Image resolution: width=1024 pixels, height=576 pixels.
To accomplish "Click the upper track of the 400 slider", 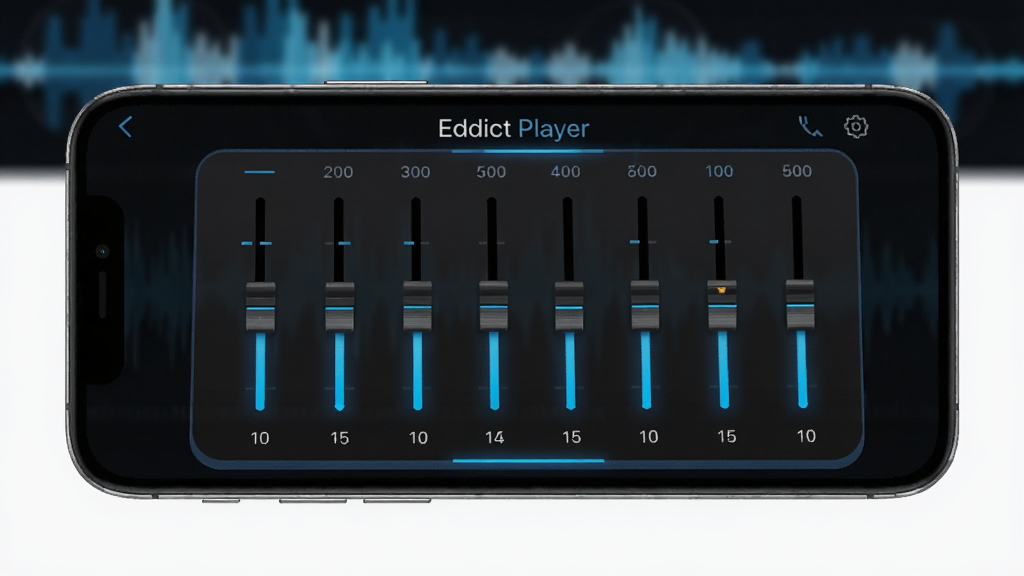I will pyautogui.click(x=568, y=240).
